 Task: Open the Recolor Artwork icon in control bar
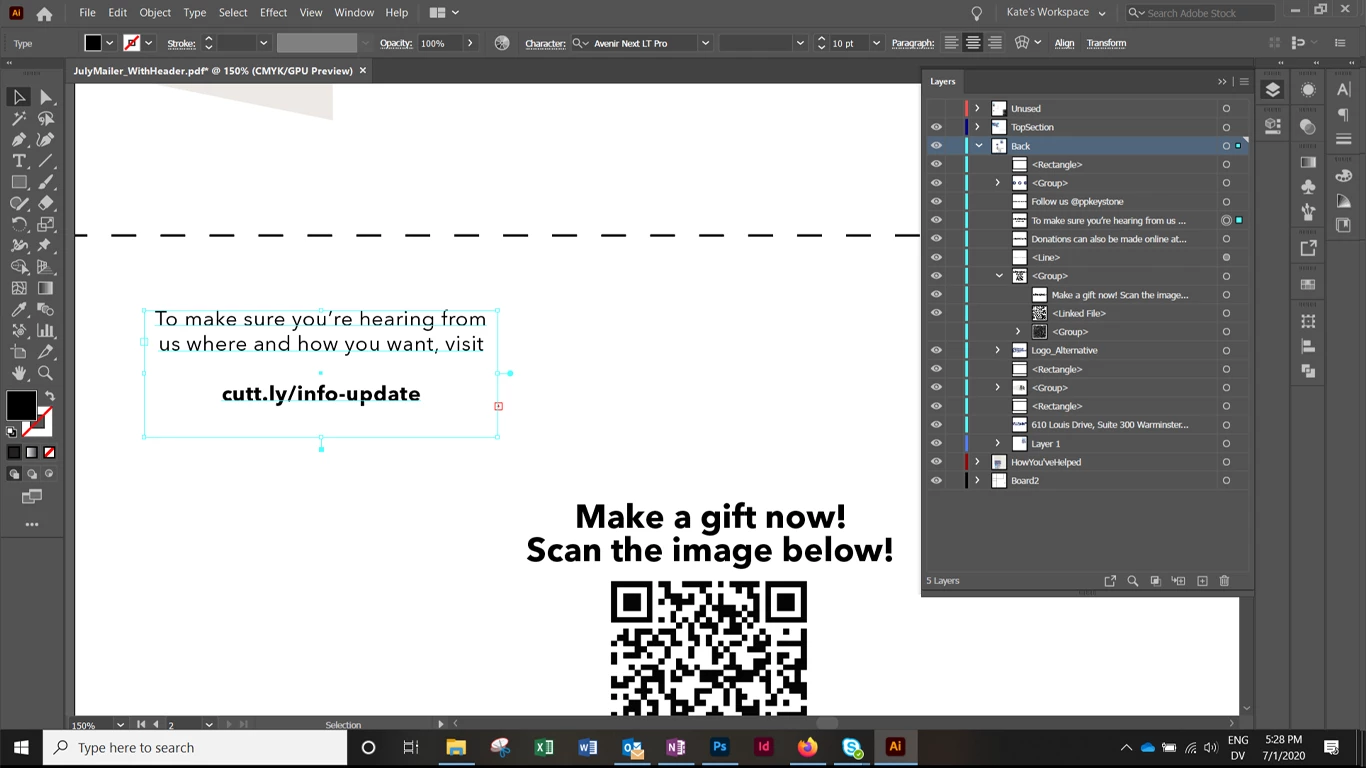(502, 43)
